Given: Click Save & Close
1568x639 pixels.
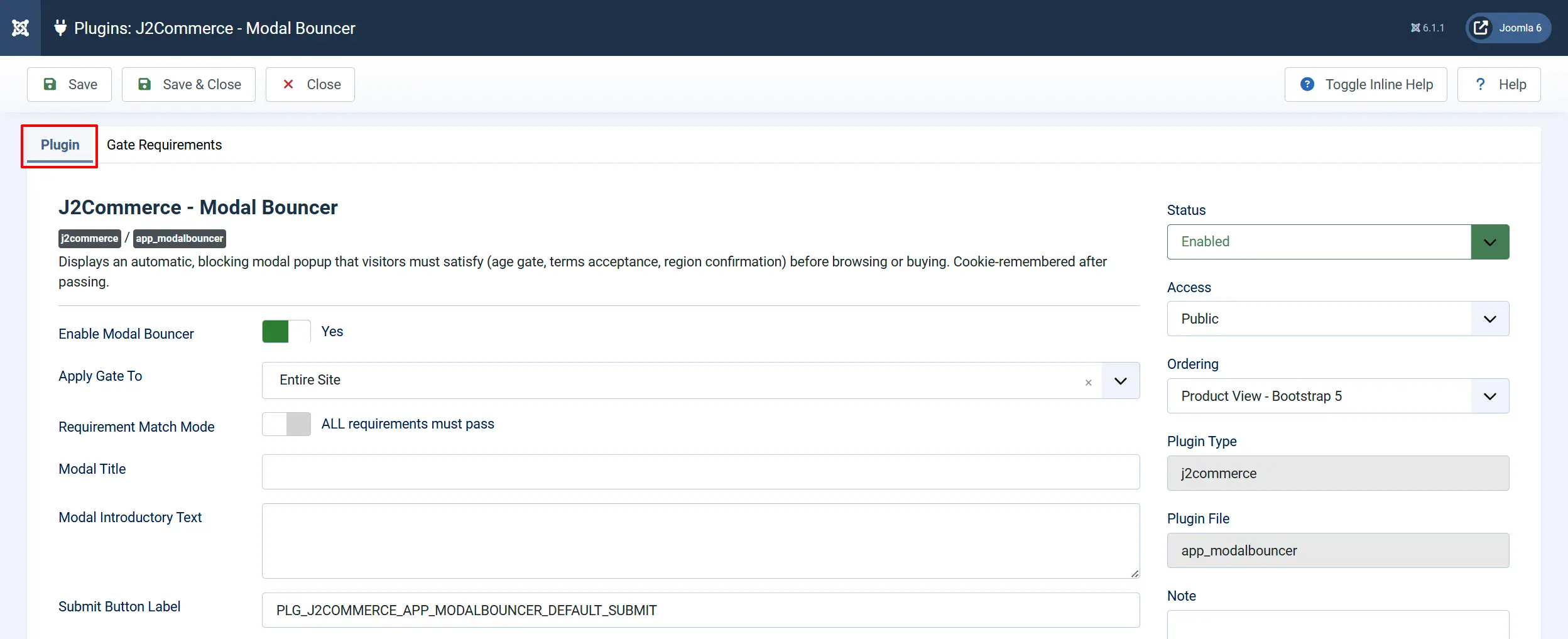Looking at the screenshot, I should pyautogui.click(x=188, y=84).
